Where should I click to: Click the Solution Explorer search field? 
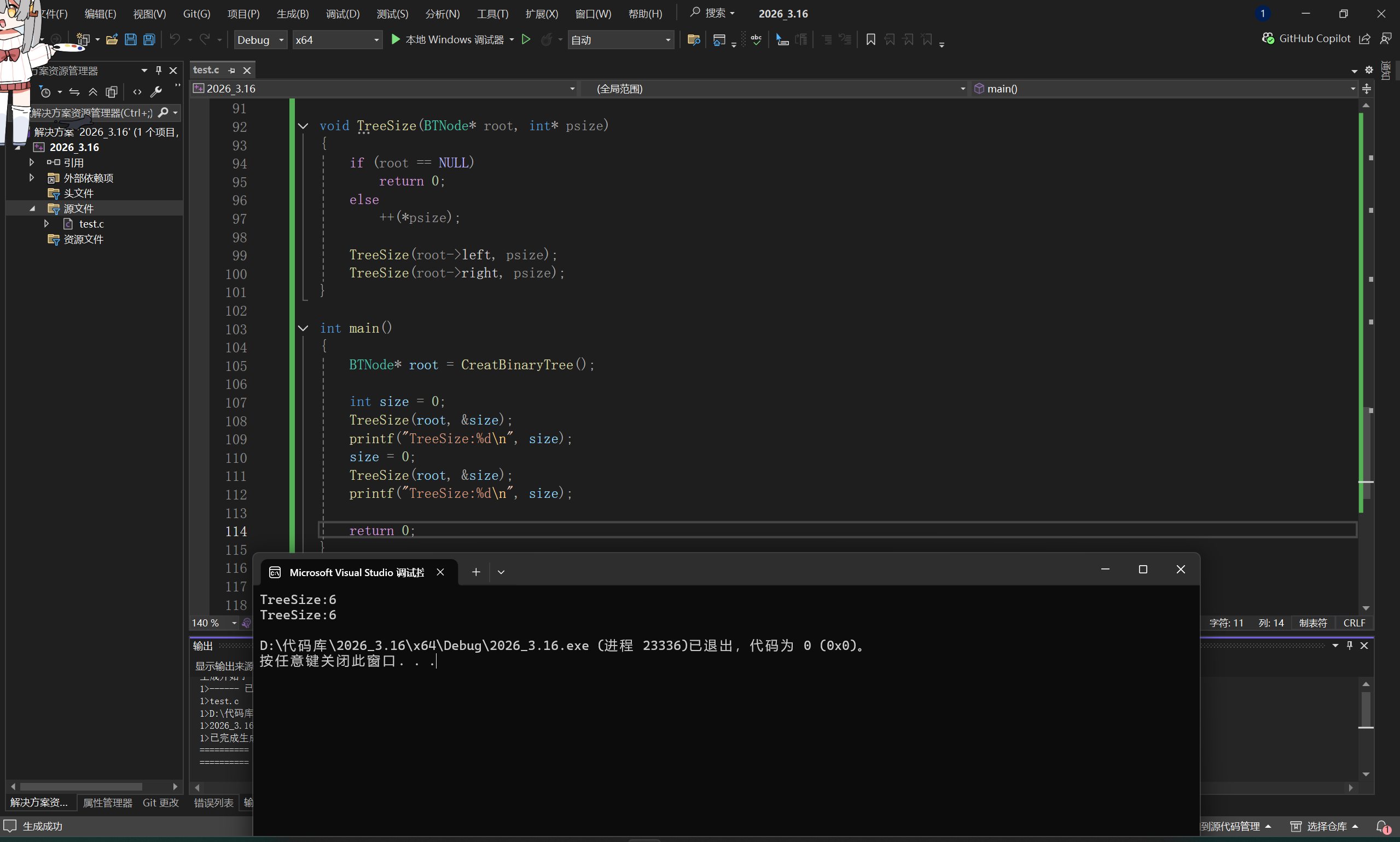pos(91,113)
